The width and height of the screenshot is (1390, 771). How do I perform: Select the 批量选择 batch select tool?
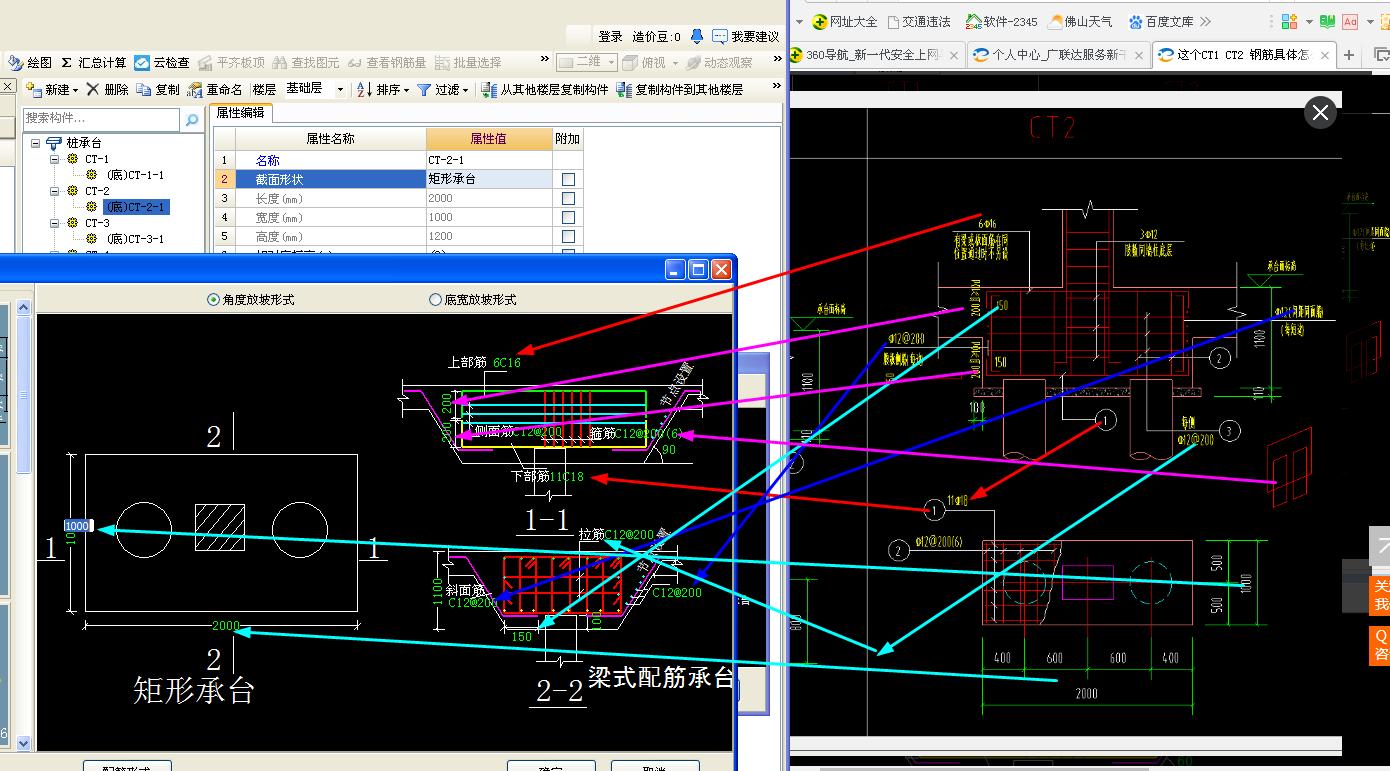pos(468,62)
